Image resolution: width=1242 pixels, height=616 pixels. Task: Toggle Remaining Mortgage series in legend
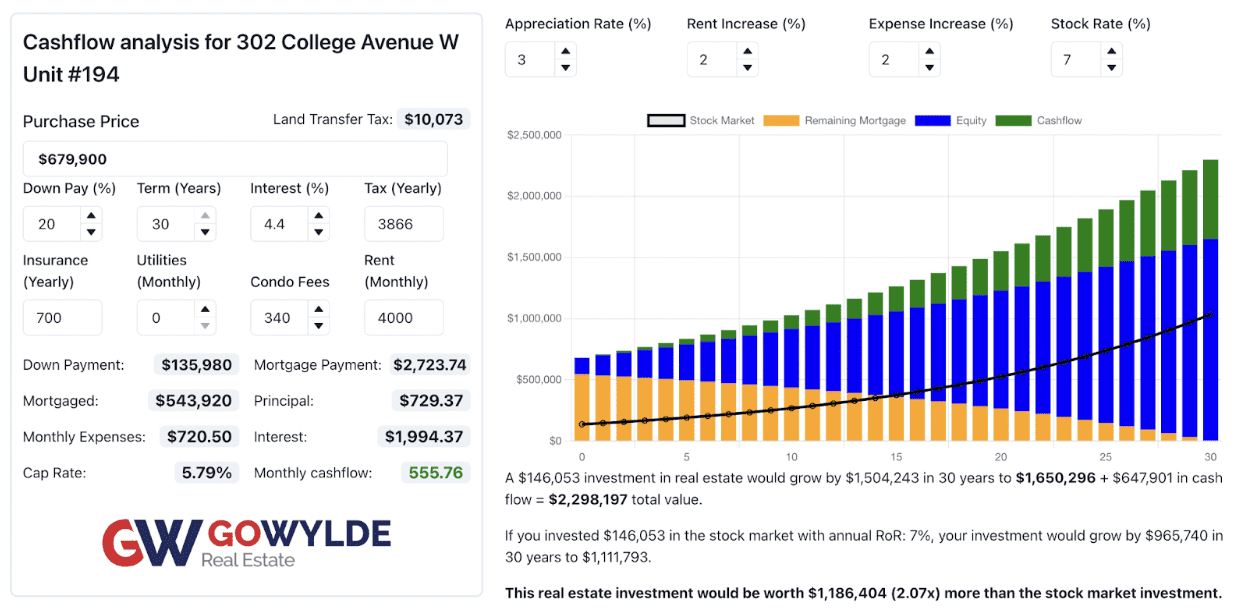pos(835,121)
